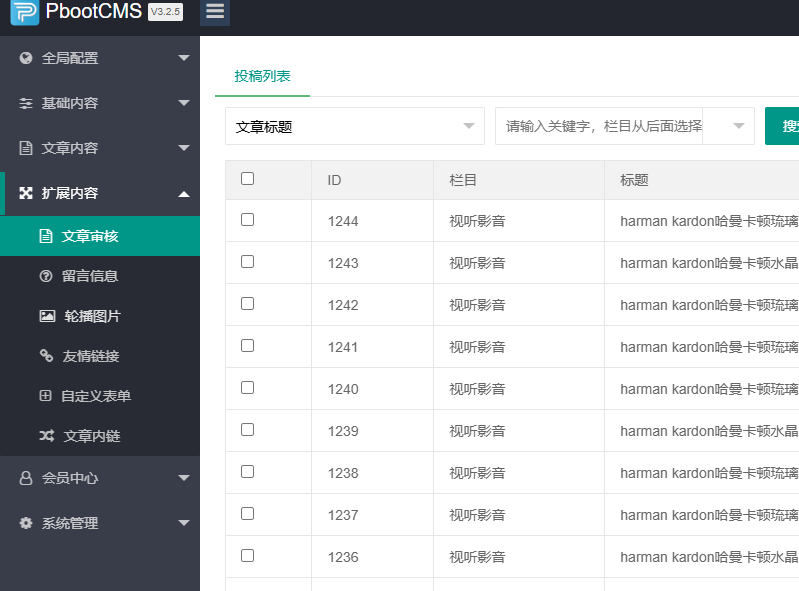799x591 pixels.
Task: Click the question icon beside 留言信息
Action: tap(45, 276)
